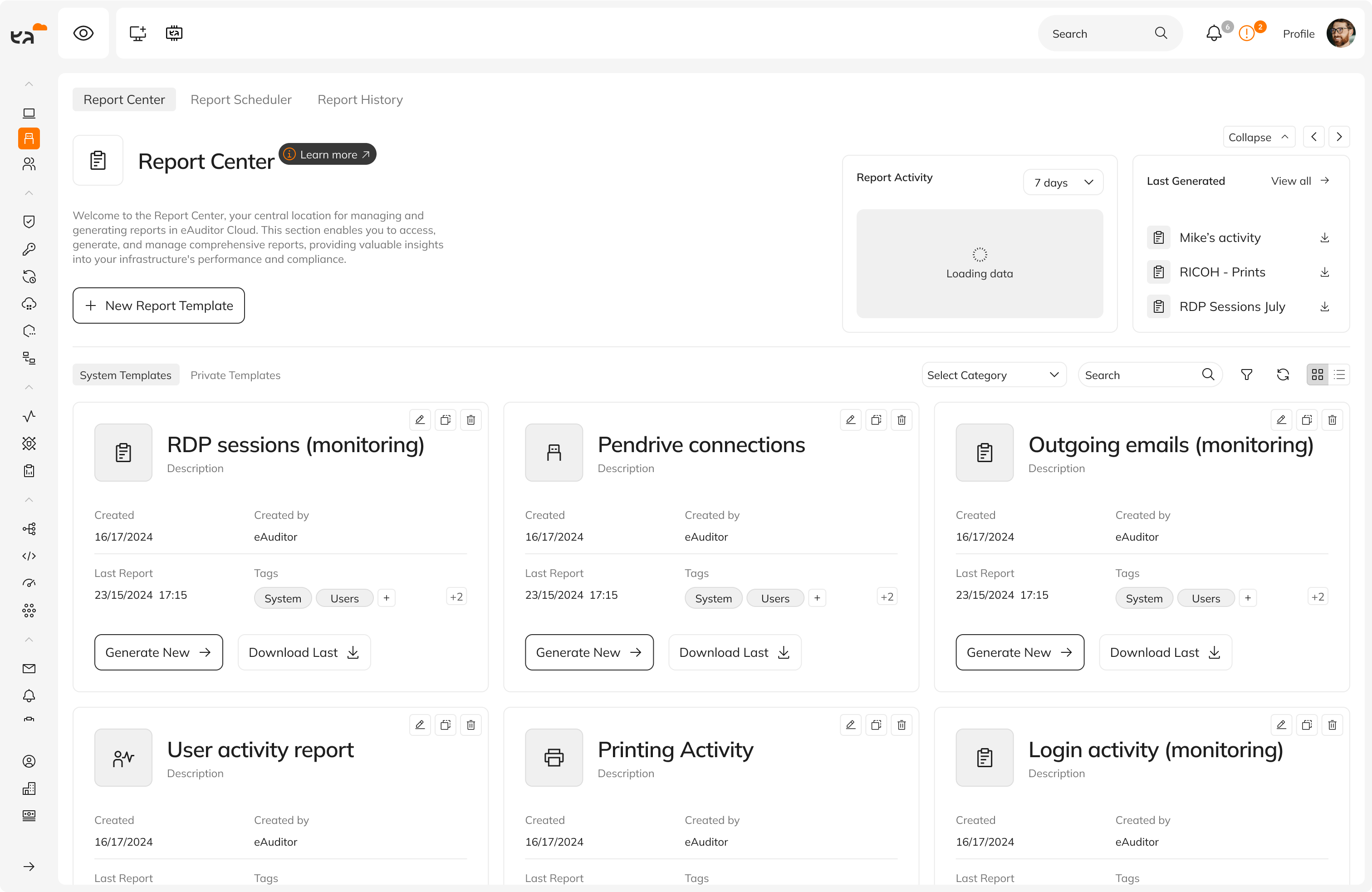
Task: Switch to grid view layout
Action: pos(1317,375)
